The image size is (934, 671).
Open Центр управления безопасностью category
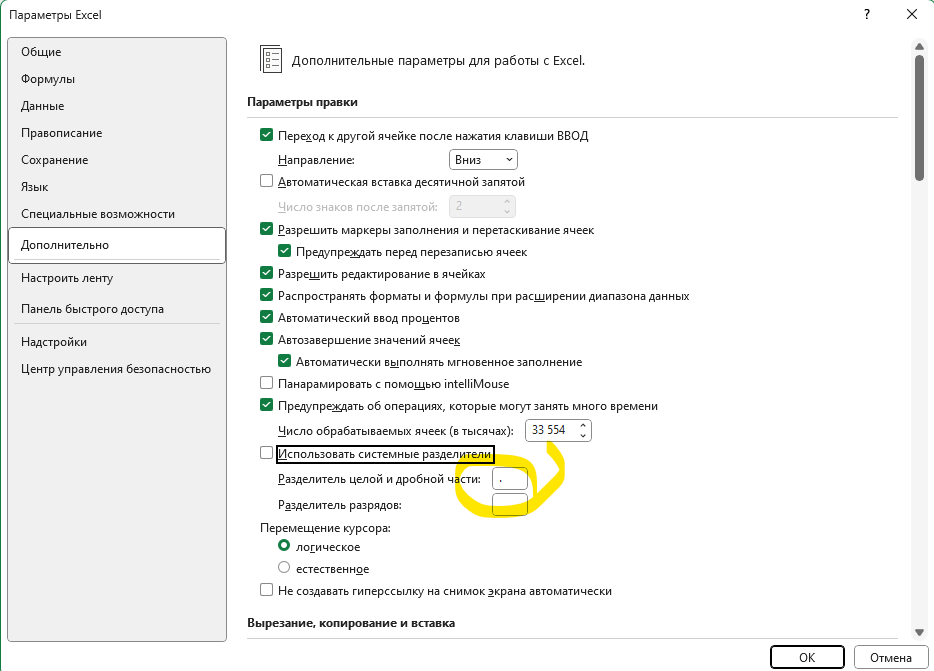click(116, 369)
